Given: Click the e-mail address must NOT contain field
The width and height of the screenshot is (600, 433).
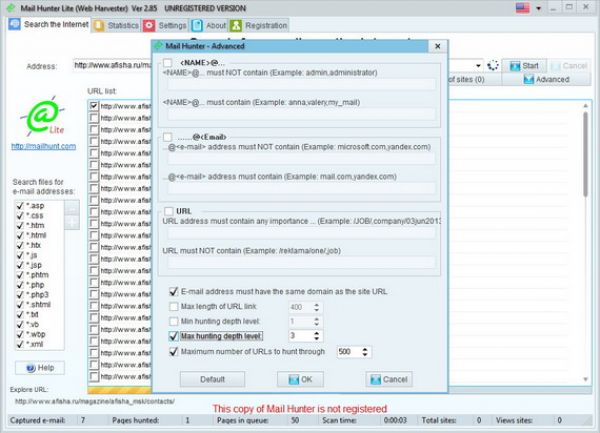Looking at the screenshot, I should click(x=301, y=158).
